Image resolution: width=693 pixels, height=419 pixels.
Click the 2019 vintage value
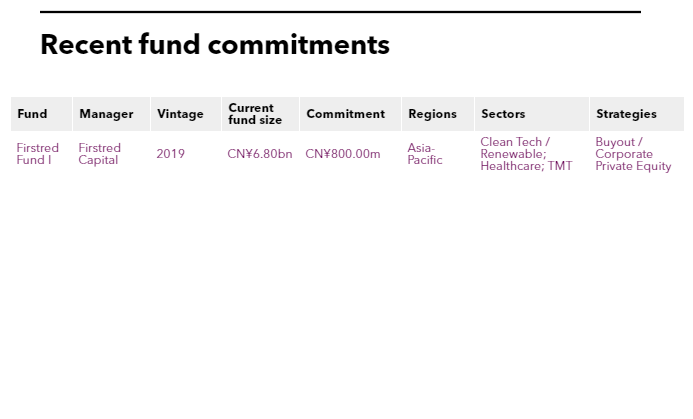coord(170,154)
